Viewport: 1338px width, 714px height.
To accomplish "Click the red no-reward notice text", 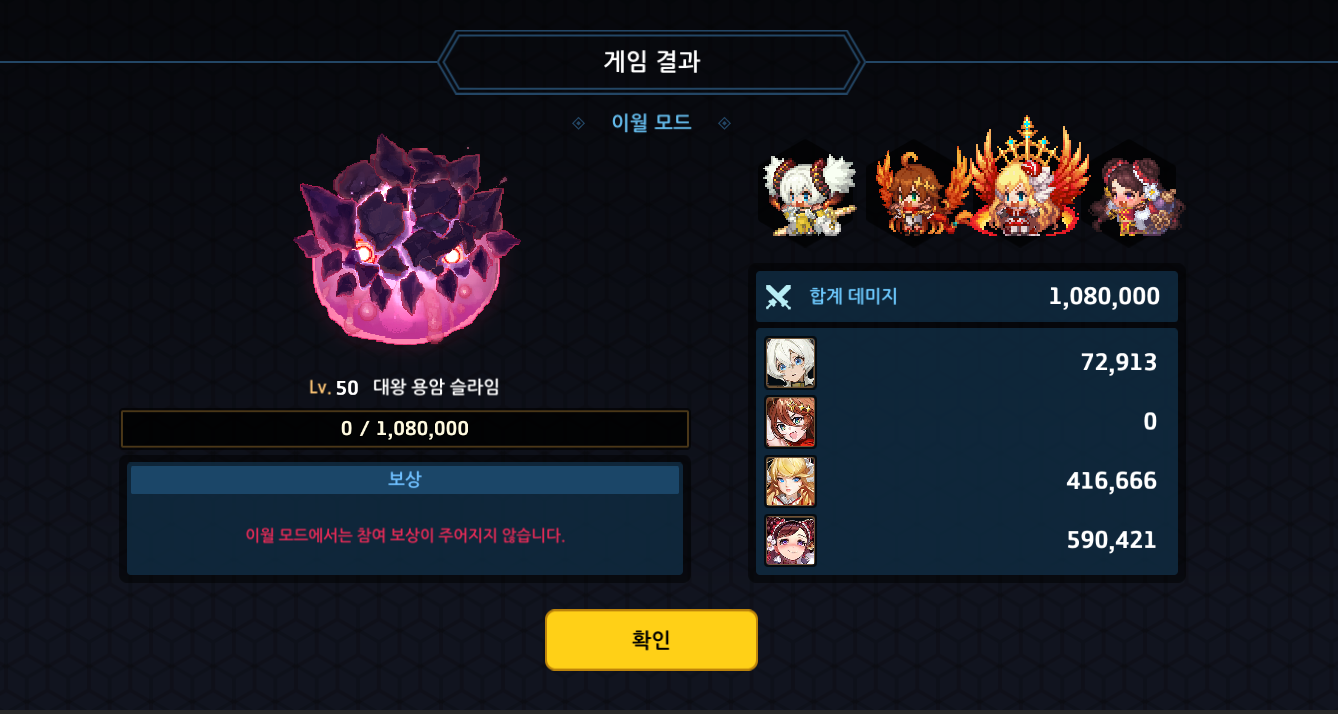I will point(405,535).
